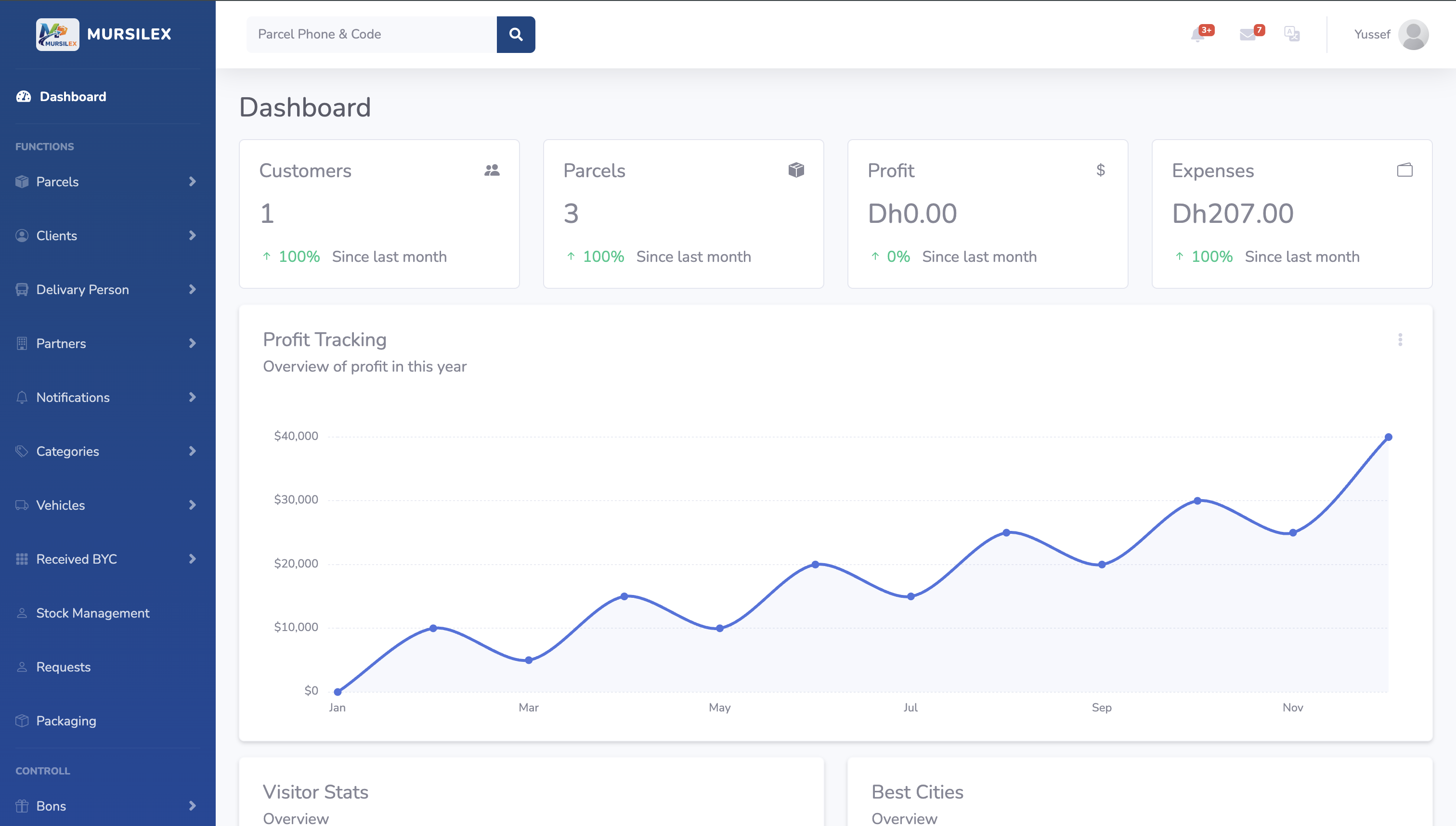Click the Customers card people icon
The image size is (1456, 826).
pos(492,170)
